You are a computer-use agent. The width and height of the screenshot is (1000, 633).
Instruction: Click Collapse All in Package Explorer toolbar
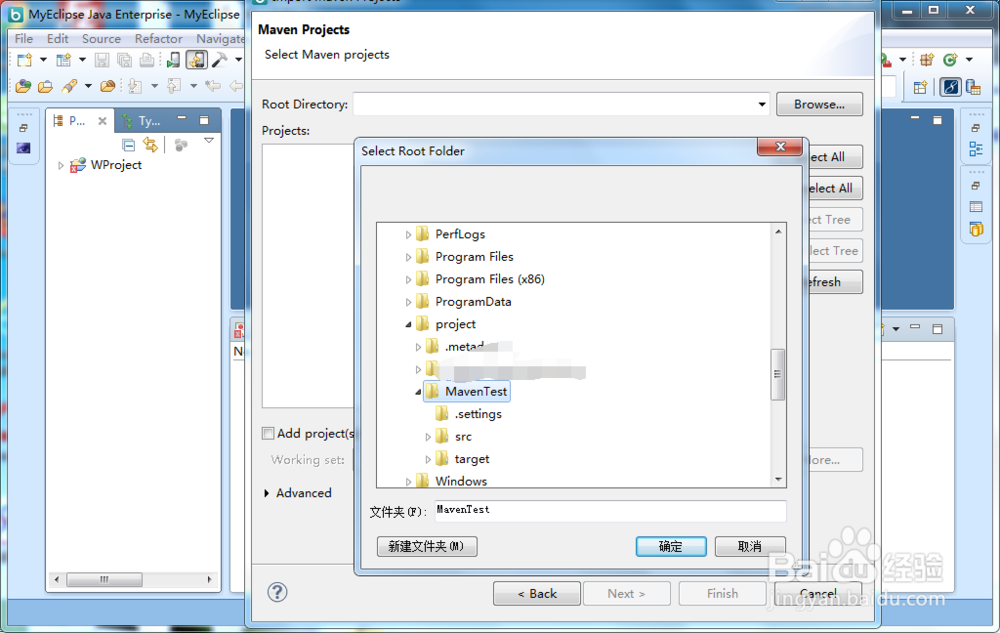click(128, 145)
